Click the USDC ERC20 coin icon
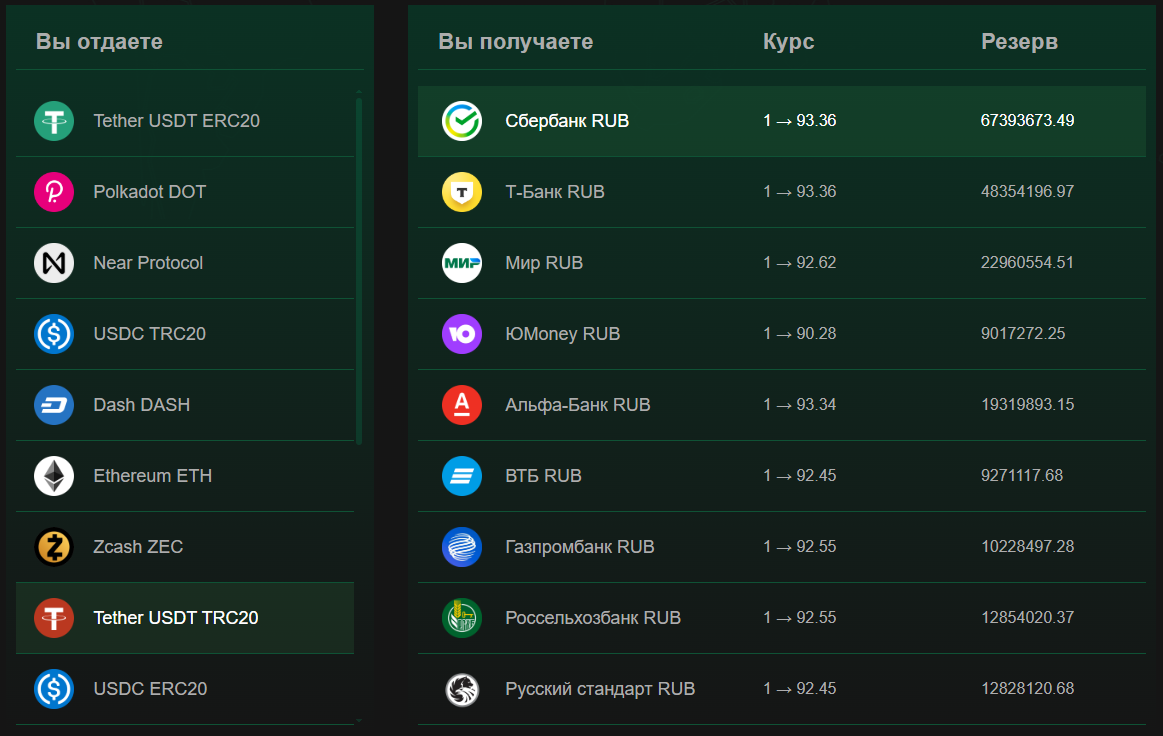Screen dimensions: 1163x736 (x=54, y=689)
